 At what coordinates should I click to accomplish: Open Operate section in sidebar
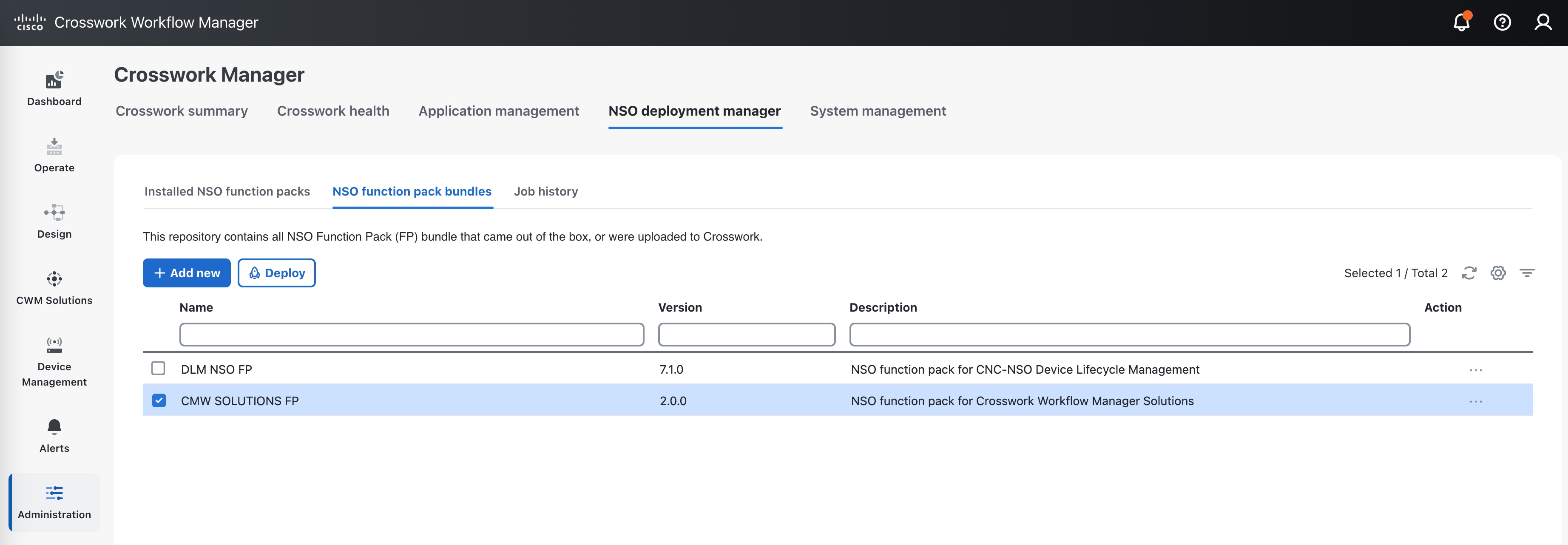(54, 155)
